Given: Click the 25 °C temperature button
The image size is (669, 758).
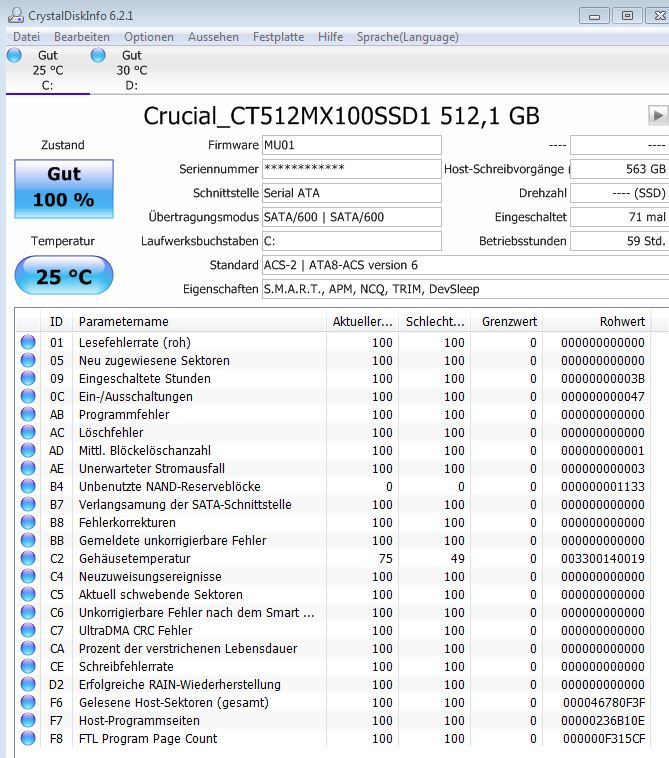Looking at the screenshot, I should pos(64,276).
